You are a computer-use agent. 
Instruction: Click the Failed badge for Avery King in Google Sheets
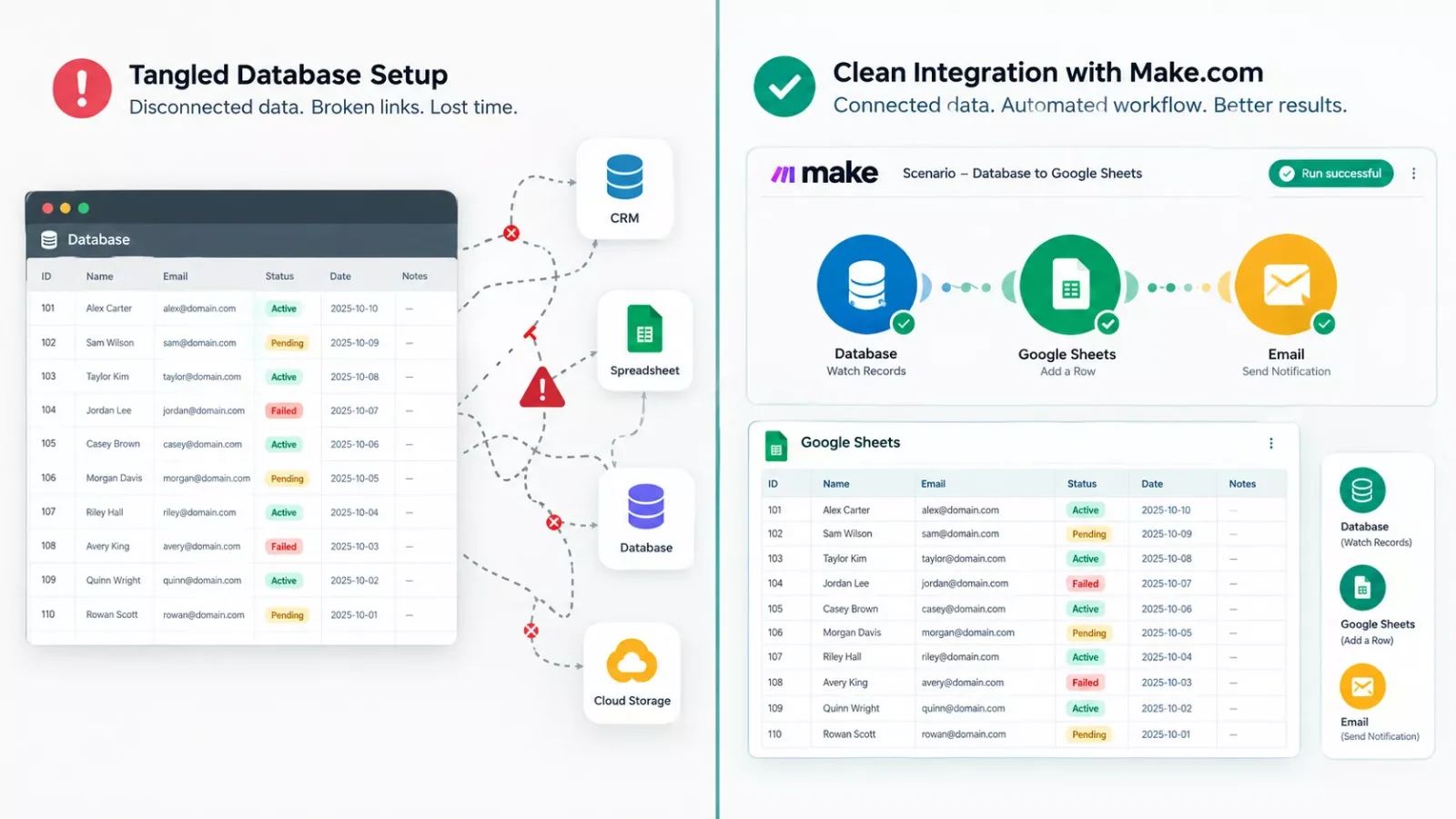[x=1085, y=682]
